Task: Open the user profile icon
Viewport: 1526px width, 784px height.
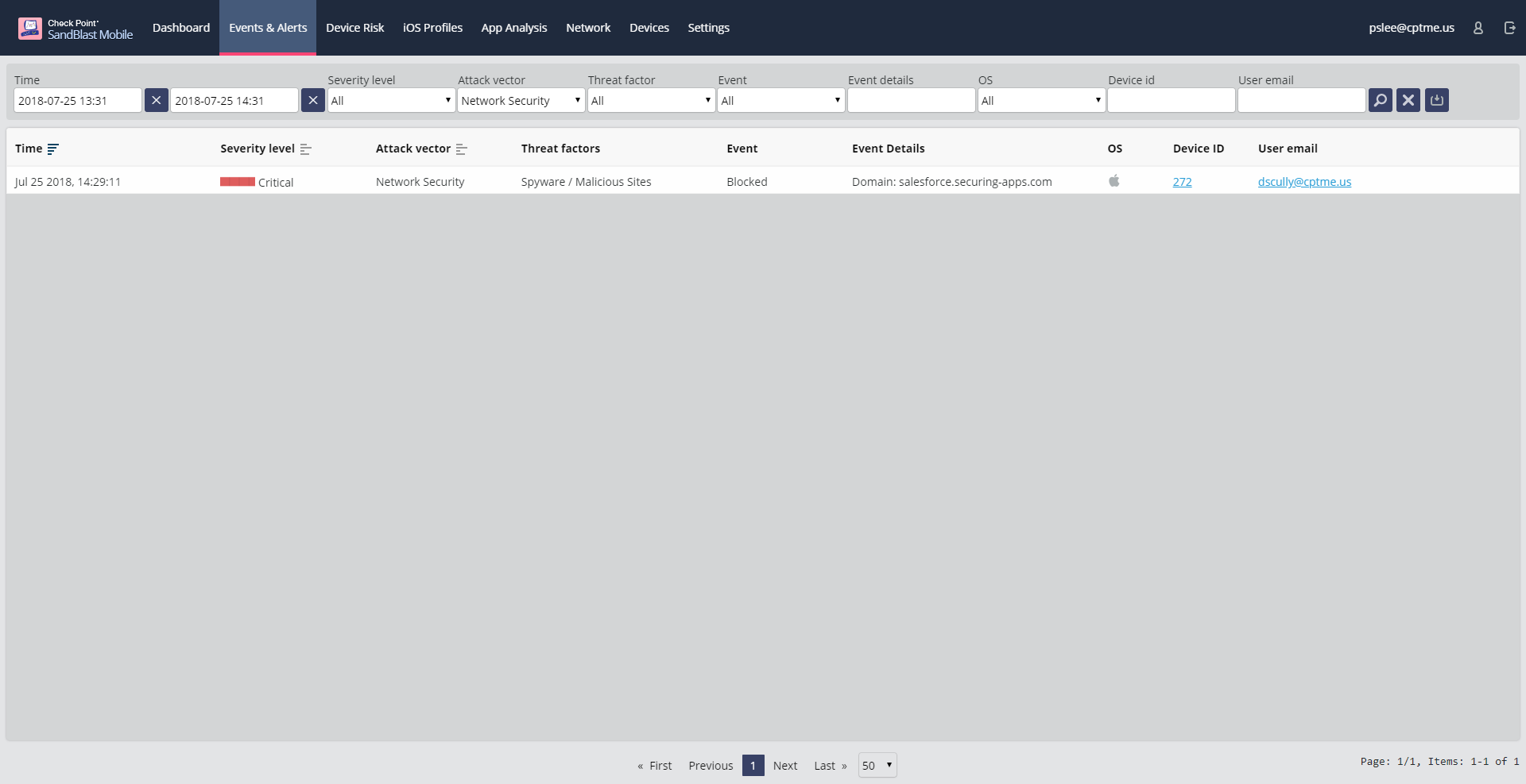Action: 1478,28
